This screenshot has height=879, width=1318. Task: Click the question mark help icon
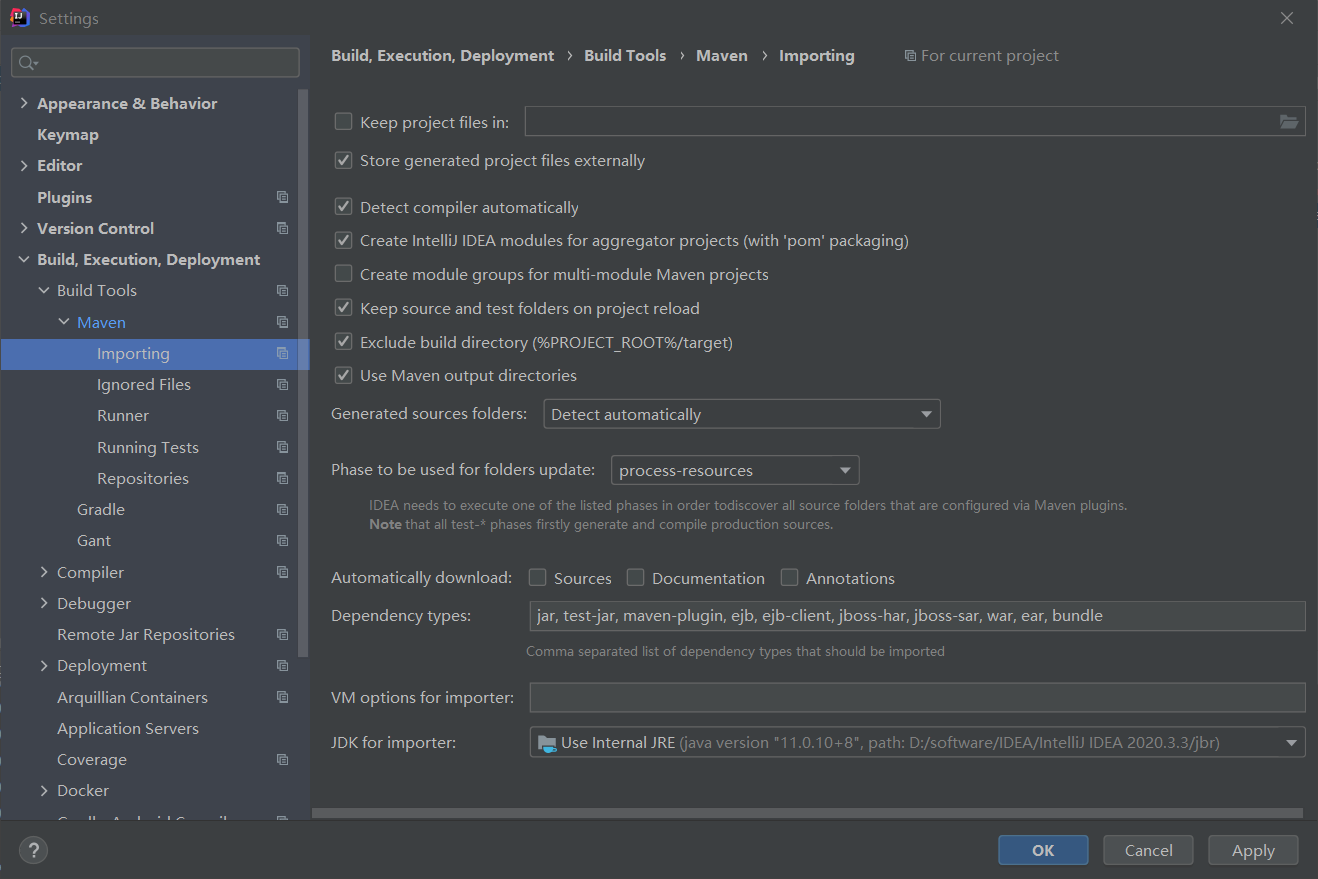[33, 850]
